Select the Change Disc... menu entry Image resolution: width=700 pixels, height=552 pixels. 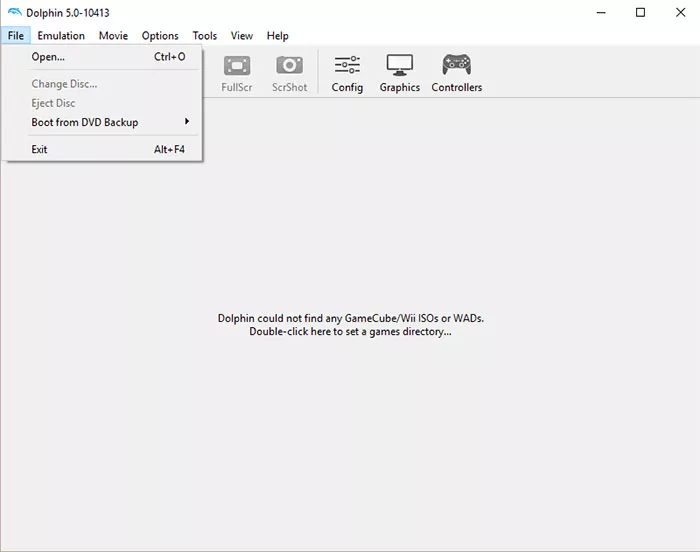103,84
